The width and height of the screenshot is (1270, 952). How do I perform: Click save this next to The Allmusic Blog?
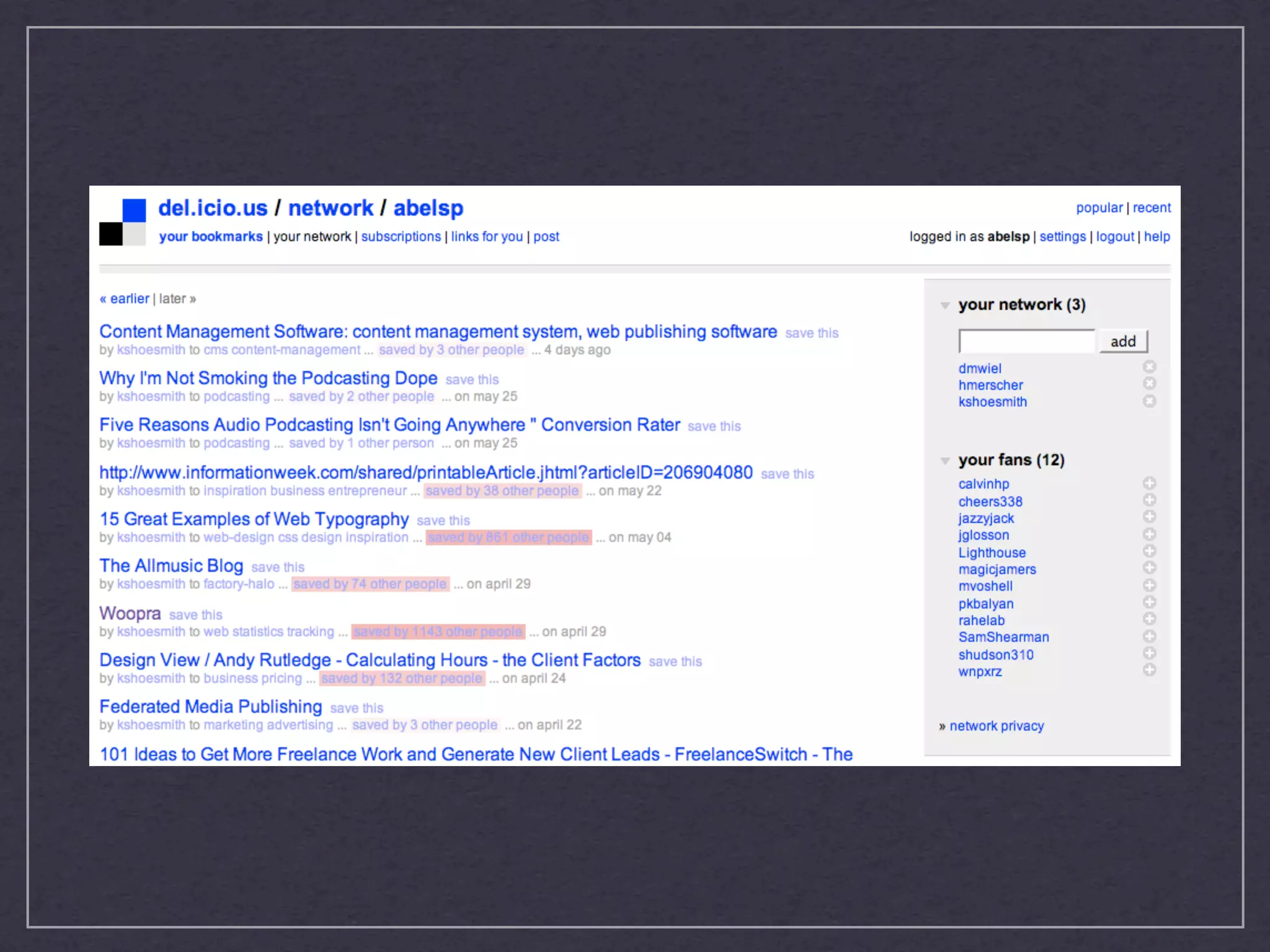click(278, 567)
